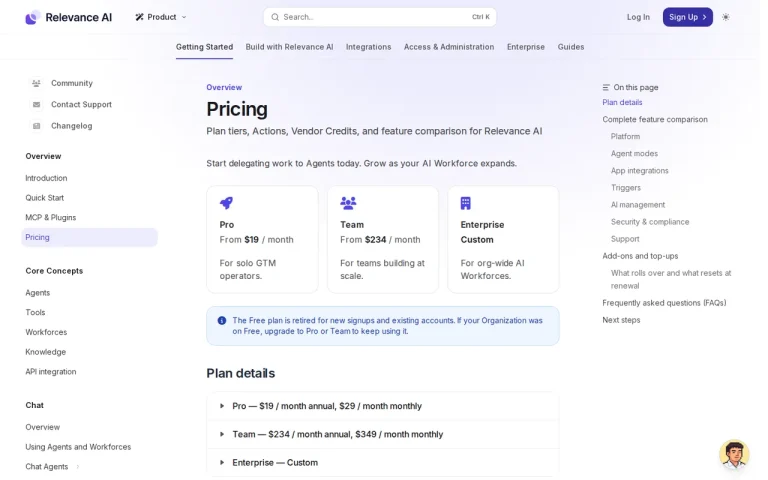
Task: Open the Pro plan card
Action: [263, 240]
